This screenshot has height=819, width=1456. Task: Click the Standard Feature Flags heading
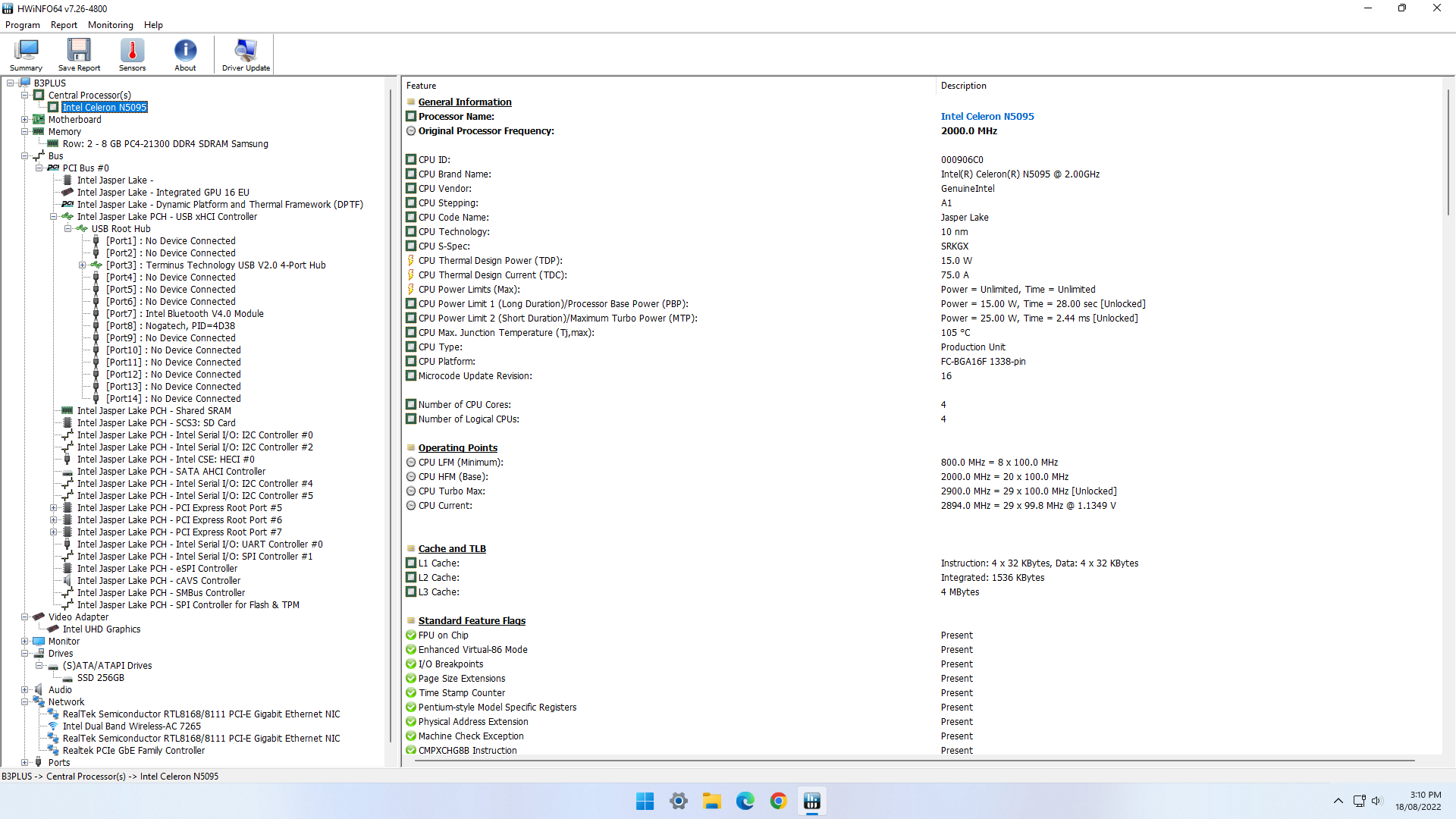click(472, 621)
